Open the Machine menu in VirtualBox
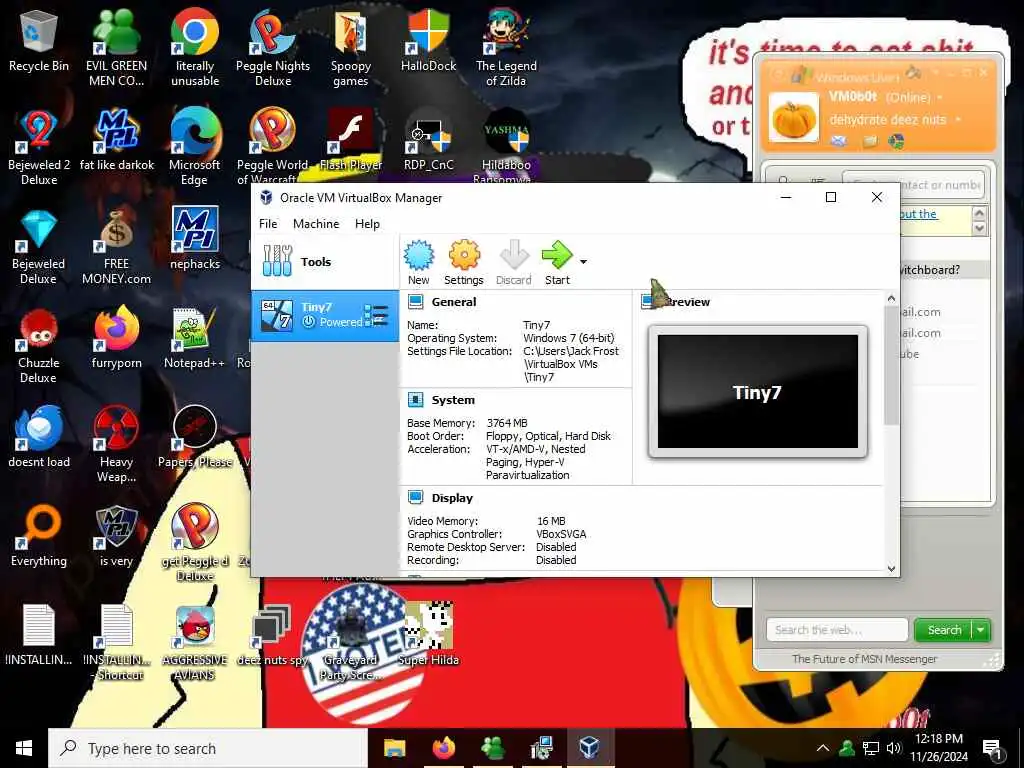The height and width of the screenshot is (768, 1024). 316,223
